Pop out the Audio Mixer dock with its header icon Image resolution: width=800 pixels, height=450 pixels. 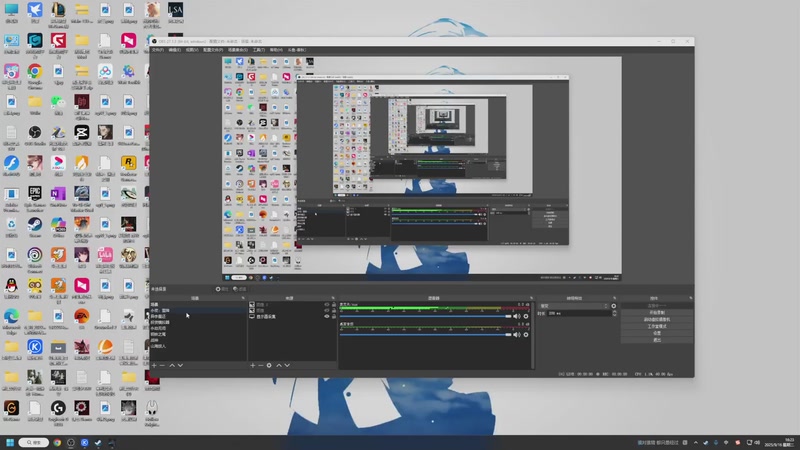click(531, 298)
